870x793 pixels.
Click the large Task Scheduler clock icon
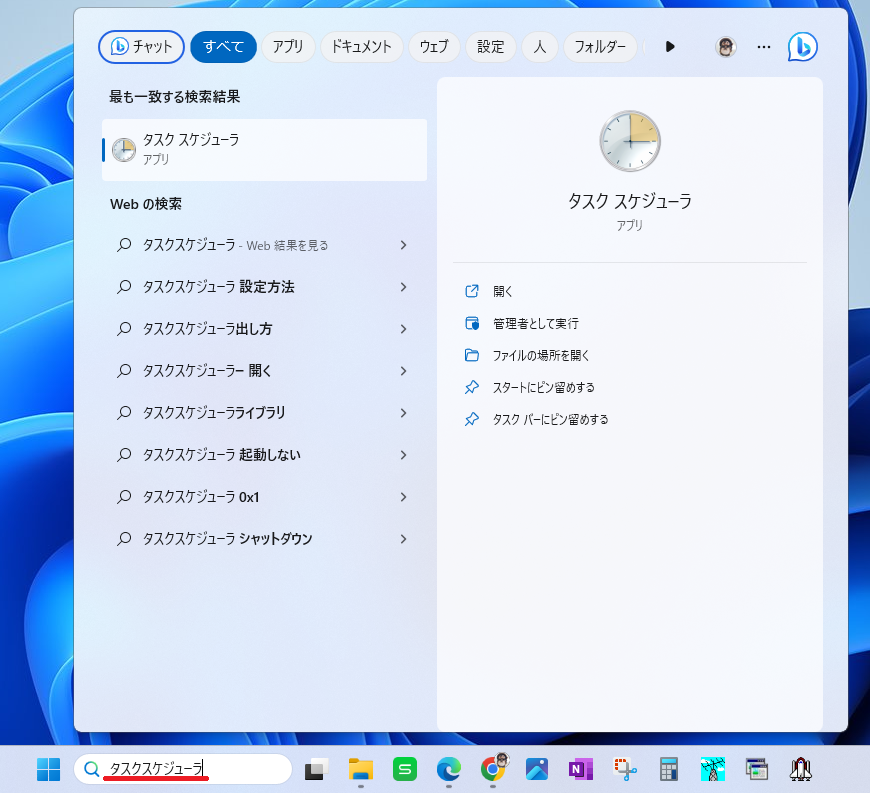point(630,141)
